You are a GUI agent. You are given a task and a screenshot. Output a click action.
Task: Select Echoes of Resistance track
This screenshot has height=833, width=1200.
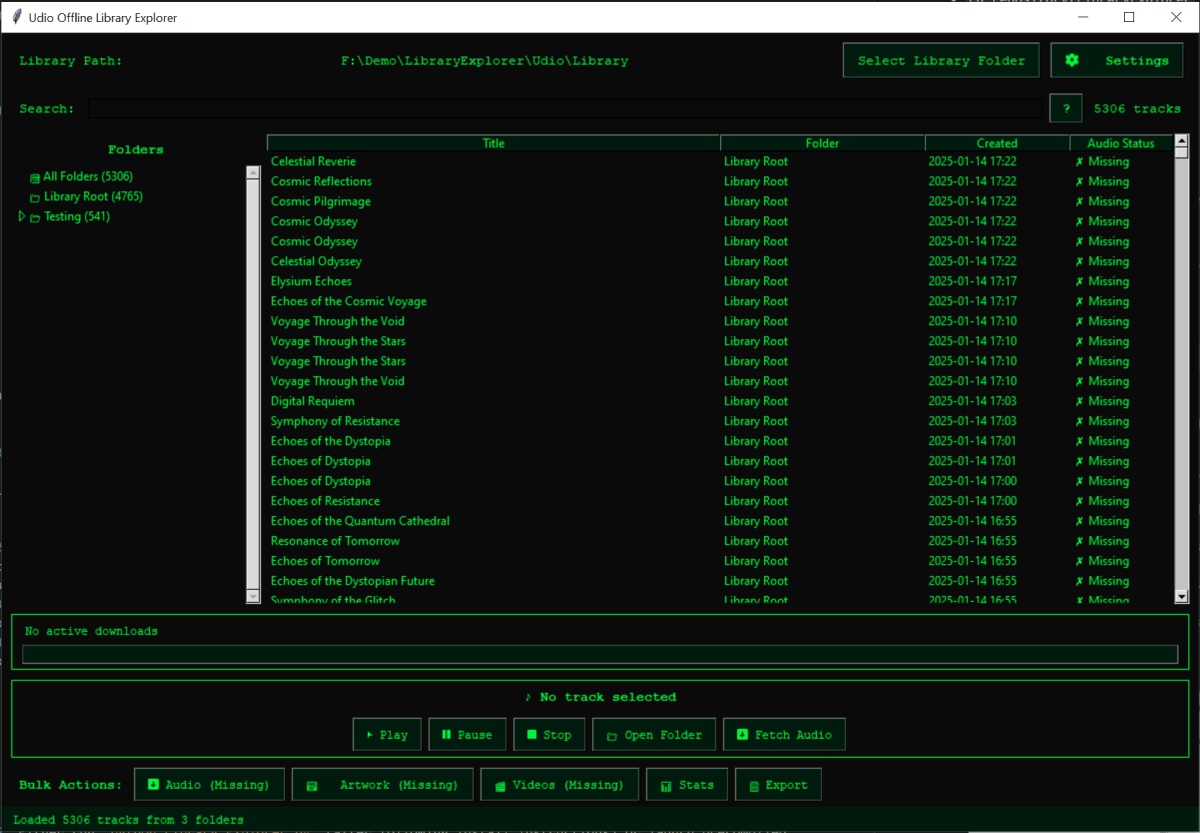pyautogui.click(x=719, y=501)
